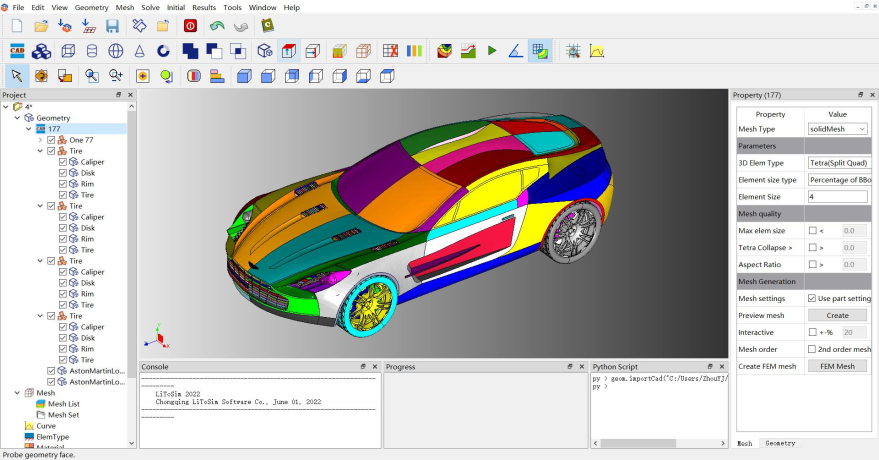The width and height of the screenshot is (879, 460).
Task: Click the gray Redo arrow icon
Action: [240, 26]
